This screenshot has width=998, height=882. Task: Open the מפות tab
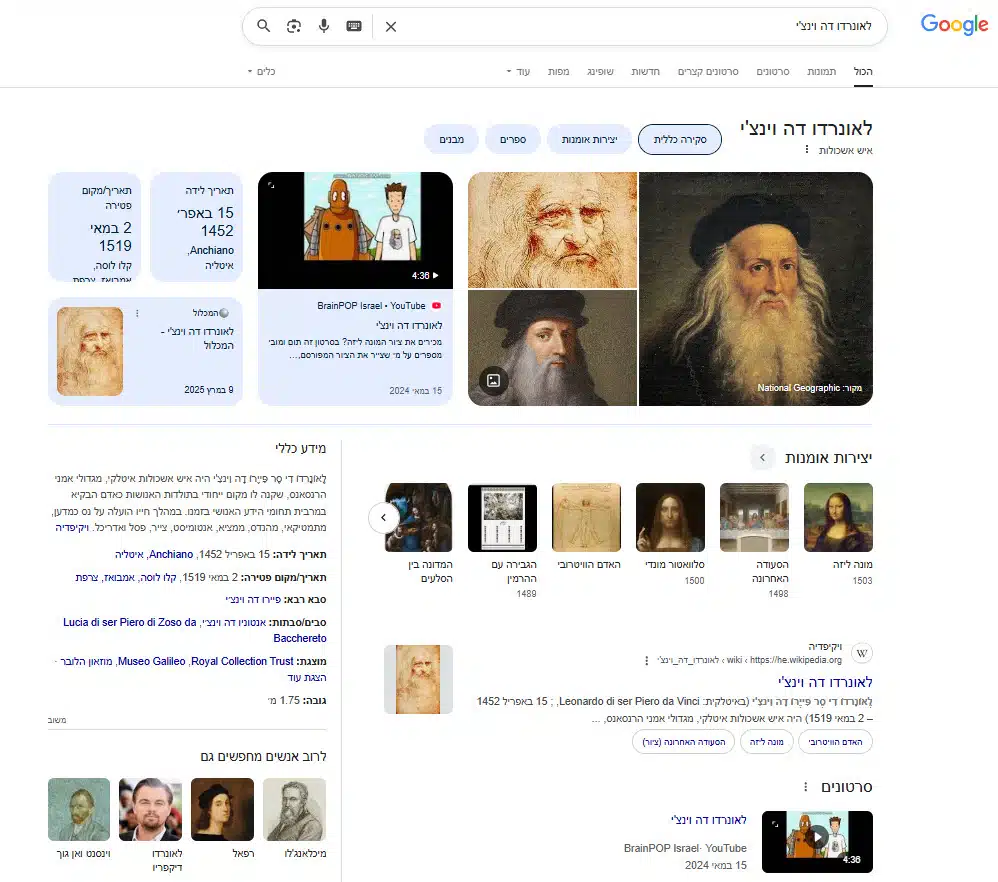(558, 71)
